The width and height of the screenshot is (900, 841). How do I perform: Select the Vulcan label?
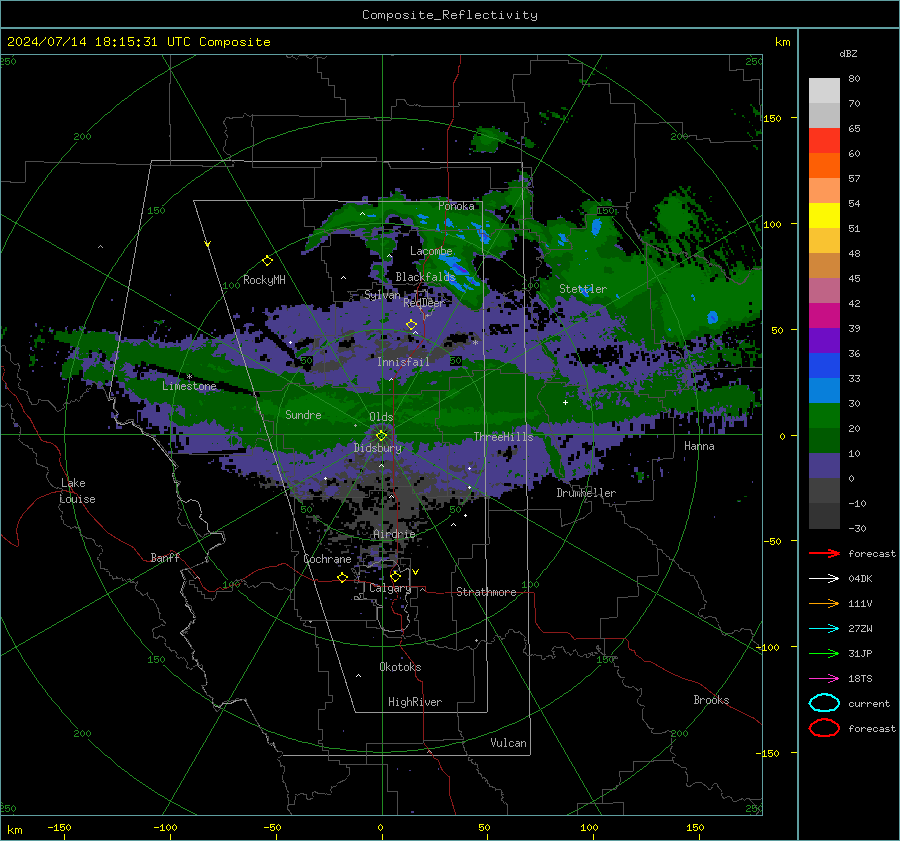coord(509,743)
